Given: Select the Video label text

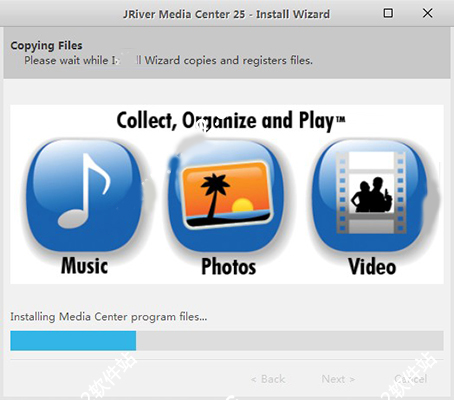Looking at the screenshot, I should click(372, 266).
